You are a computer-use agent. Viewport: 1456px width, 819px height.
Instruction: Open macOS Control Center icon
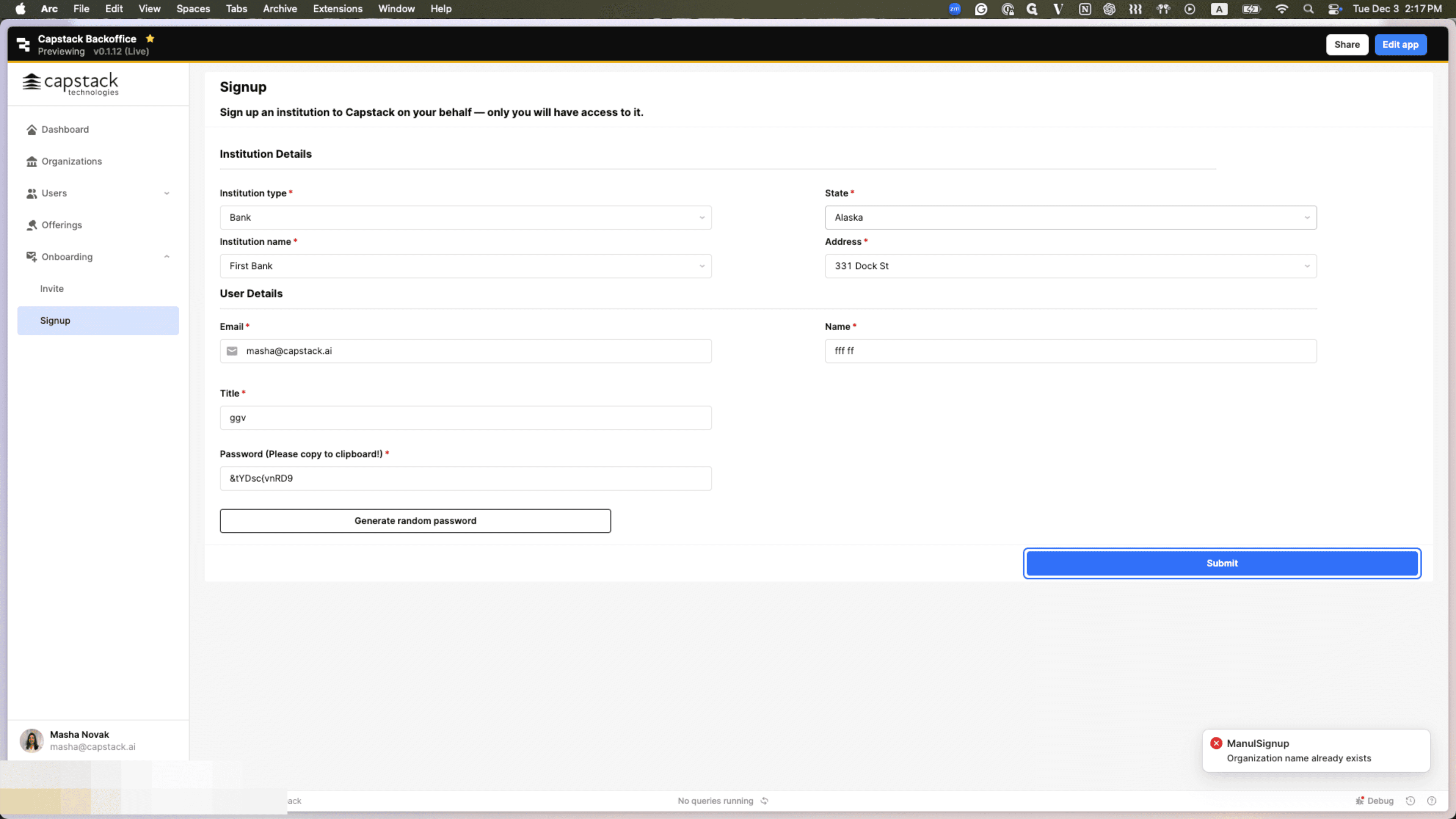coord(1335,8)
